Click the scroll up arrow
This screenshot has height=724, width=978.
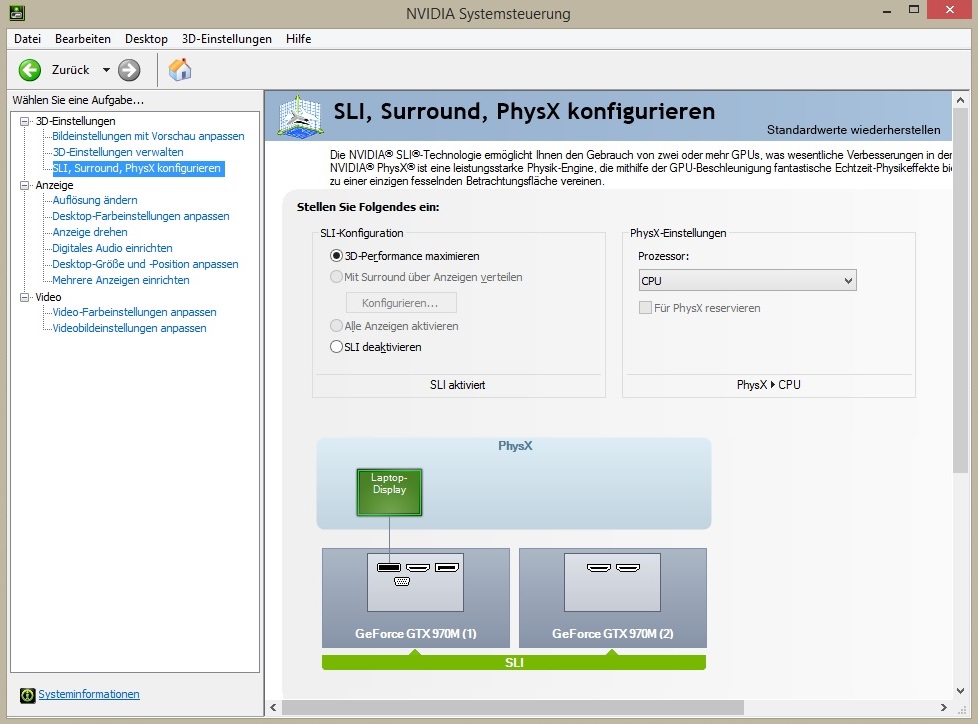coord(960,100)
